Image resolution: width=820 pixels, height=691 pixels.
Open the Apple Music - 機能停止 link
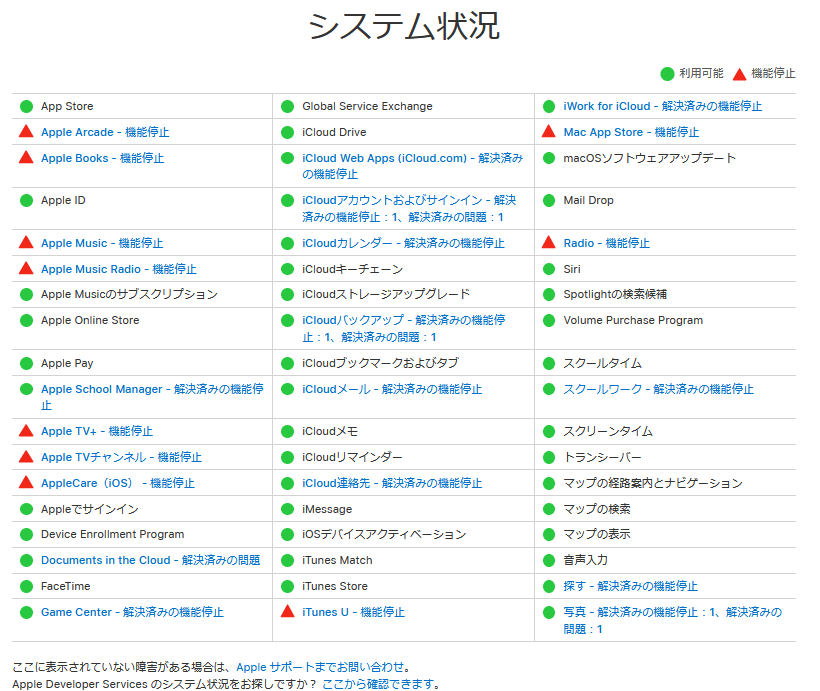tap(102, 243)
